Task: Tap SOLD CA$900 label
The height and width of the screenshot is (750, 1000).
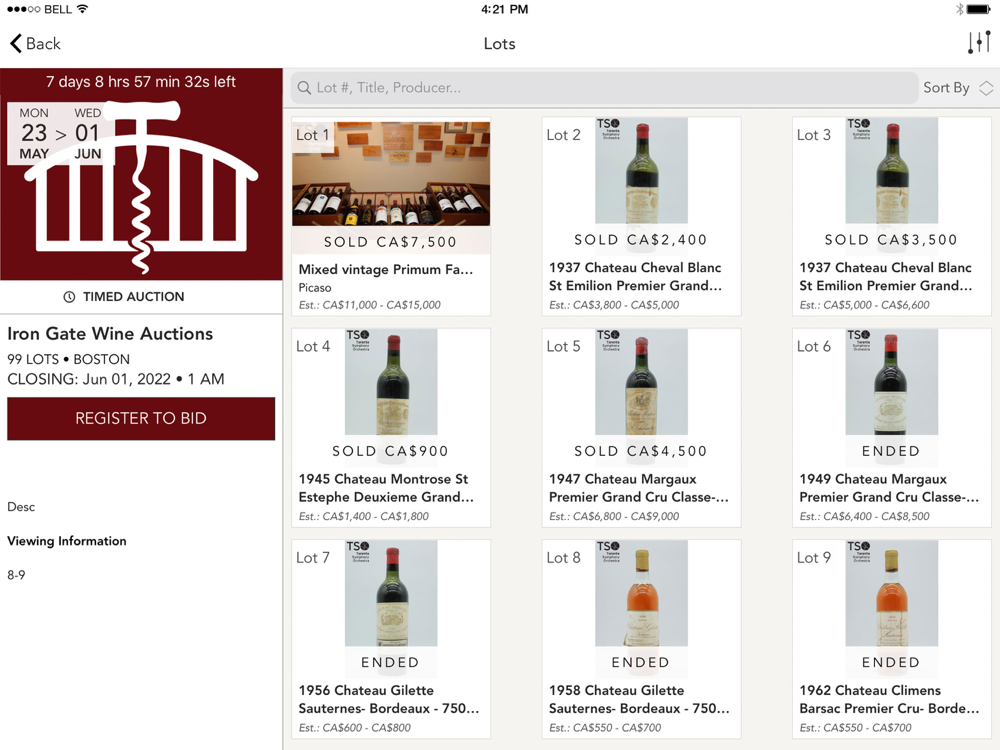Action: (390, 451)
